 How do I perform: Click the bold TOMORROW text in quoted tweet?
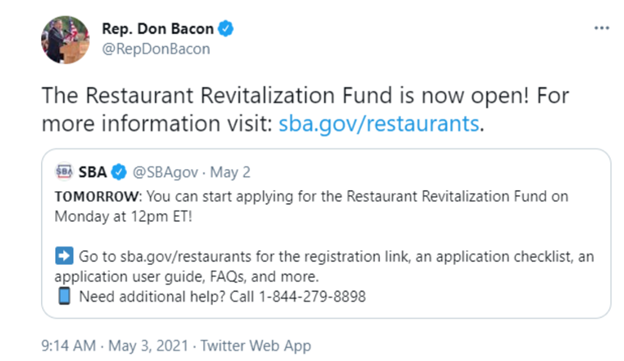(96, 196)
